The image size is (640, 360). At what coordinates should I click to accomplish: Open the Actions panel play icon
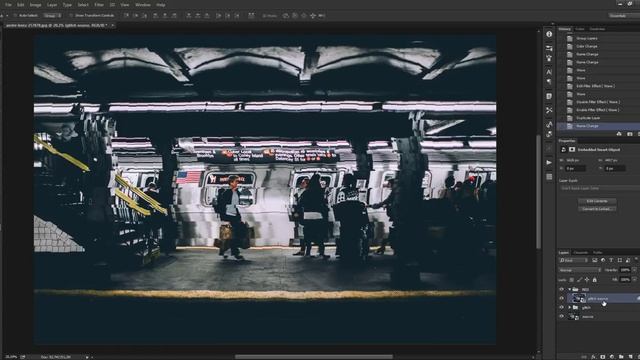tap(549, 162)
